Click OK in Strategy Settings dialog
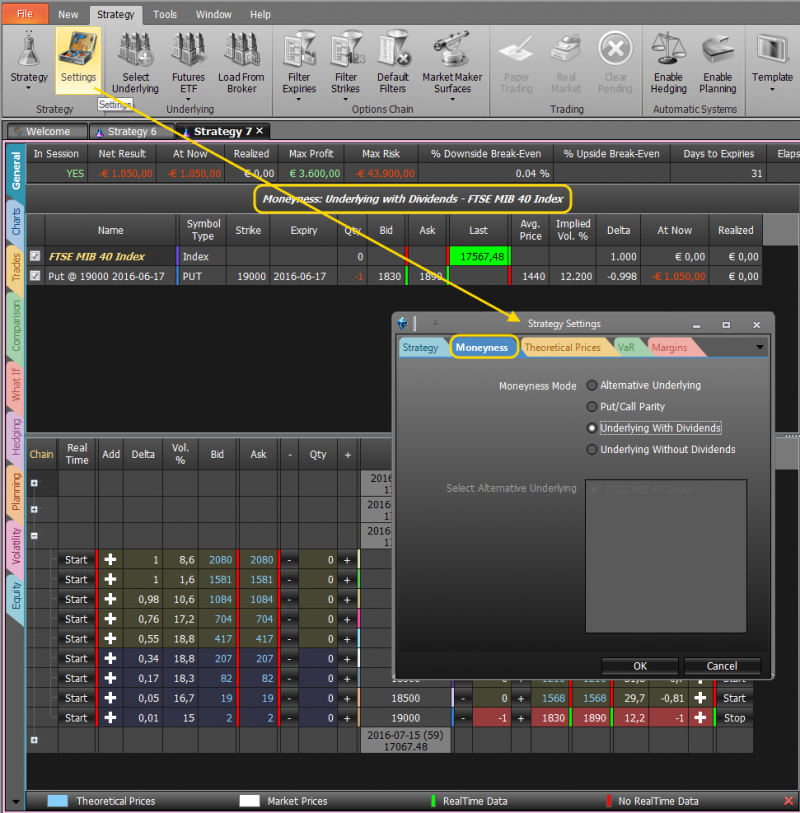Viewport: 800px width, 813px height. [640, 666]
